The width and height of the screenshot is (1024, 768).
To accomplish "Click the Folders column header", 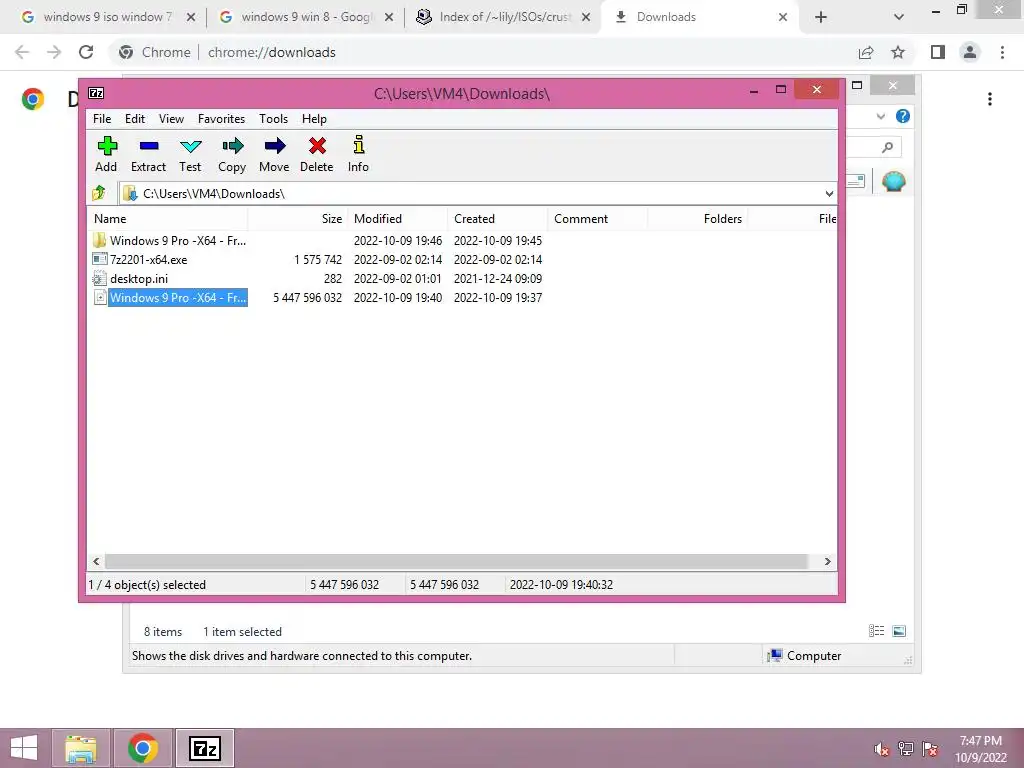I will click(x=697, y=219).
